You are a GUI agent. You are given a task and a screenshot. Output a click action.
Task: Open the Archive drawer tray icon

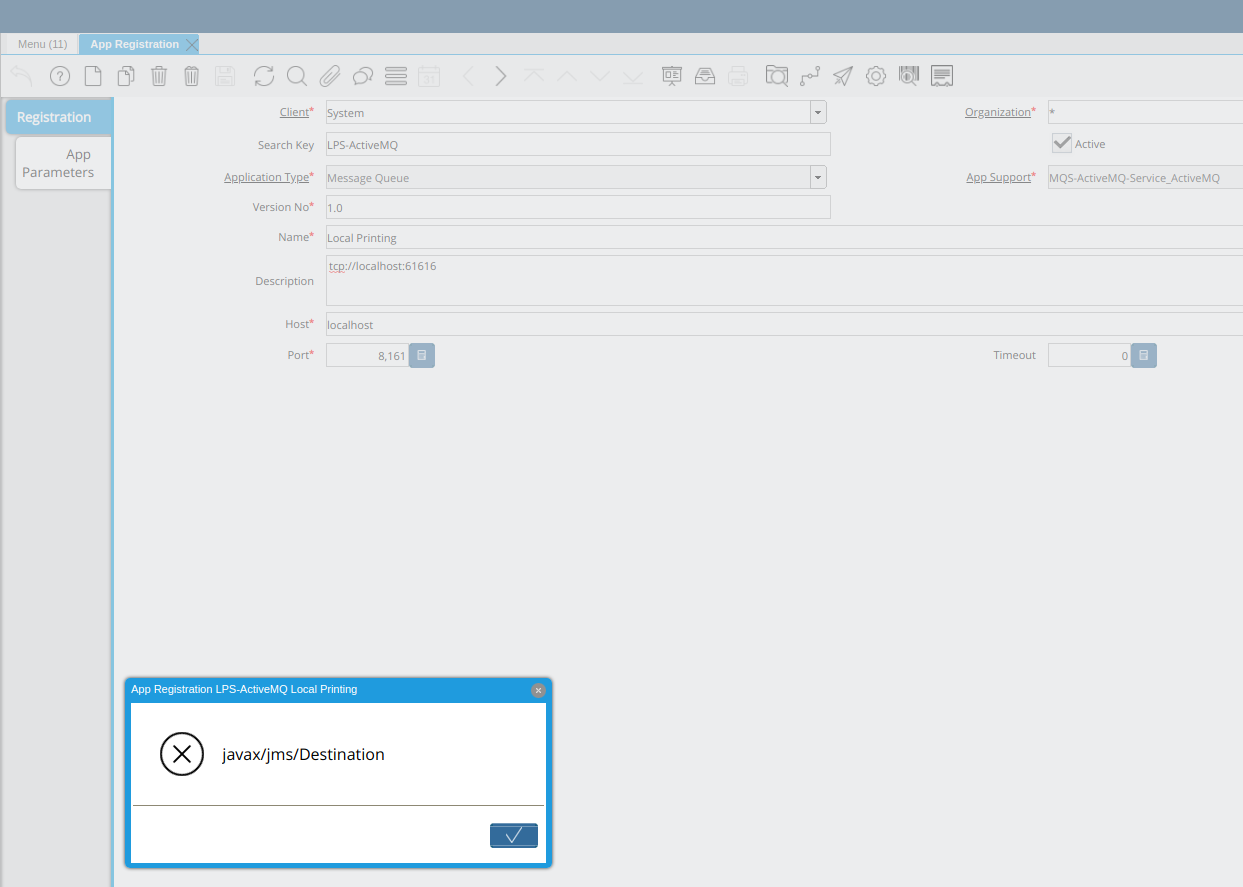(x=705, y=76)
